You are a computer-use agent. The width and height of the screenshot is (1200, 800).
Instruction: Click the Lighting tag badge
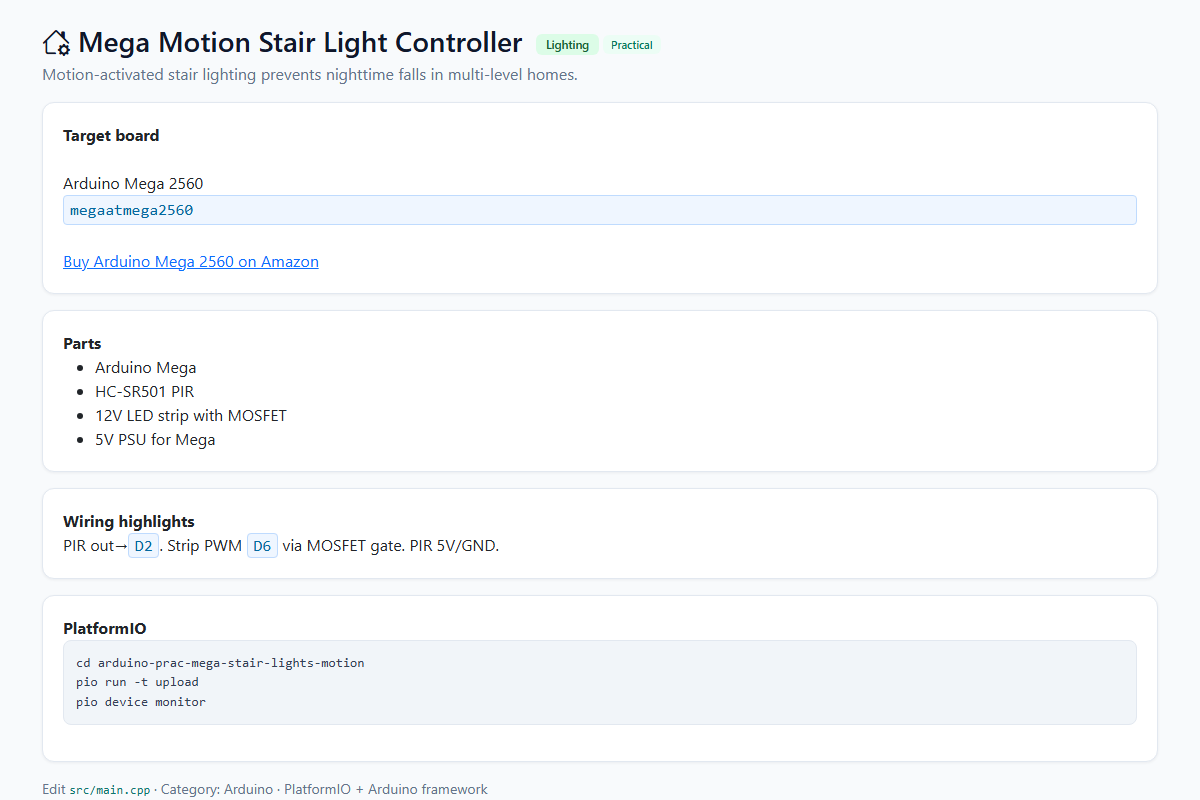tap(567, 45)
